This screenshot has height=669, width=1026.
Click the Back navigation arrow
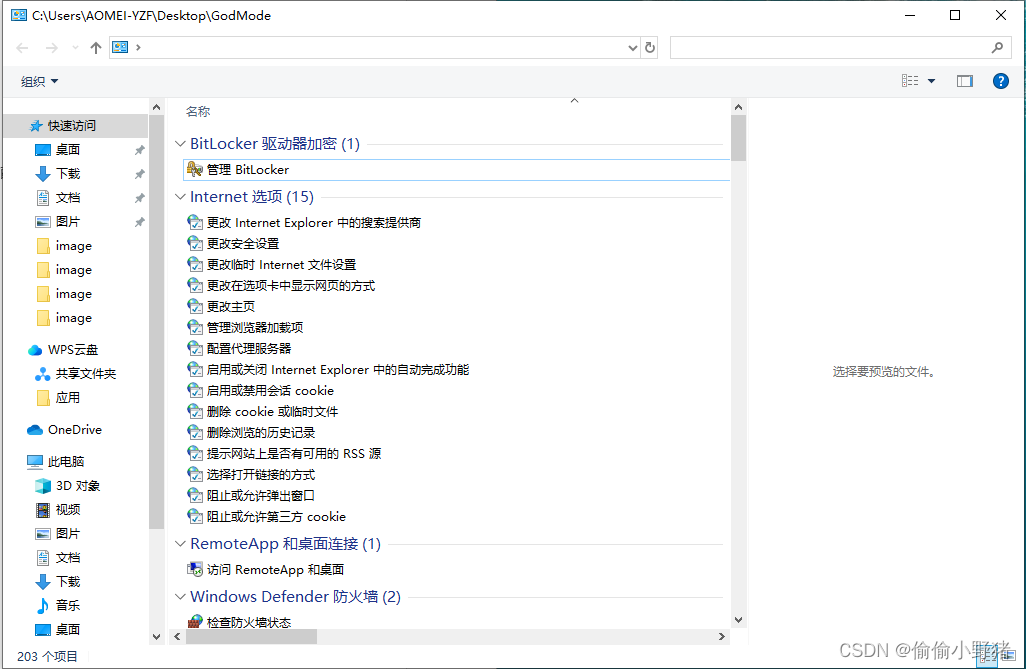(22, 48)
